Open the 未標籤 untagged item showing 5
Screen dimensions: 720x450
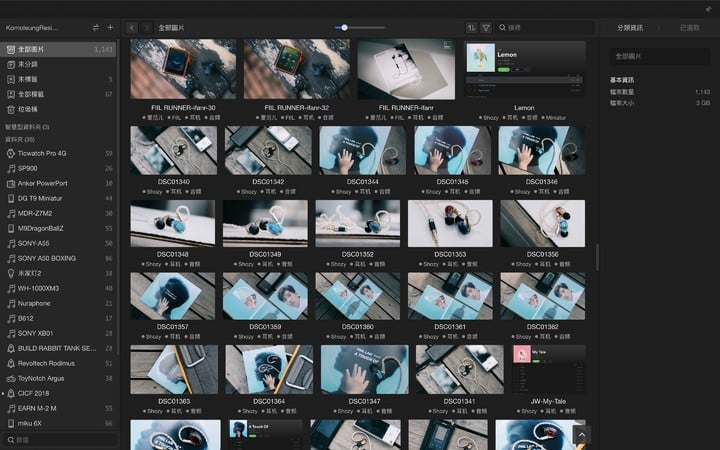(58, 79)
